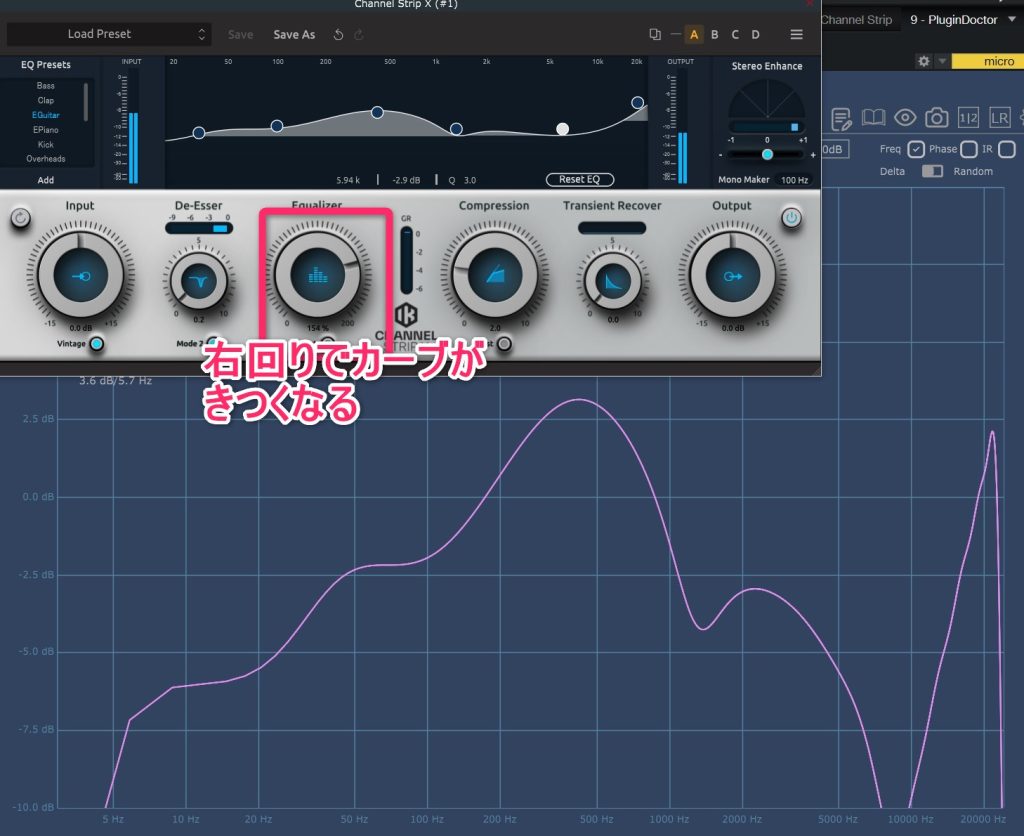Uncheck the Freq checkbox
1024x836 pixels.
(916, 150)
